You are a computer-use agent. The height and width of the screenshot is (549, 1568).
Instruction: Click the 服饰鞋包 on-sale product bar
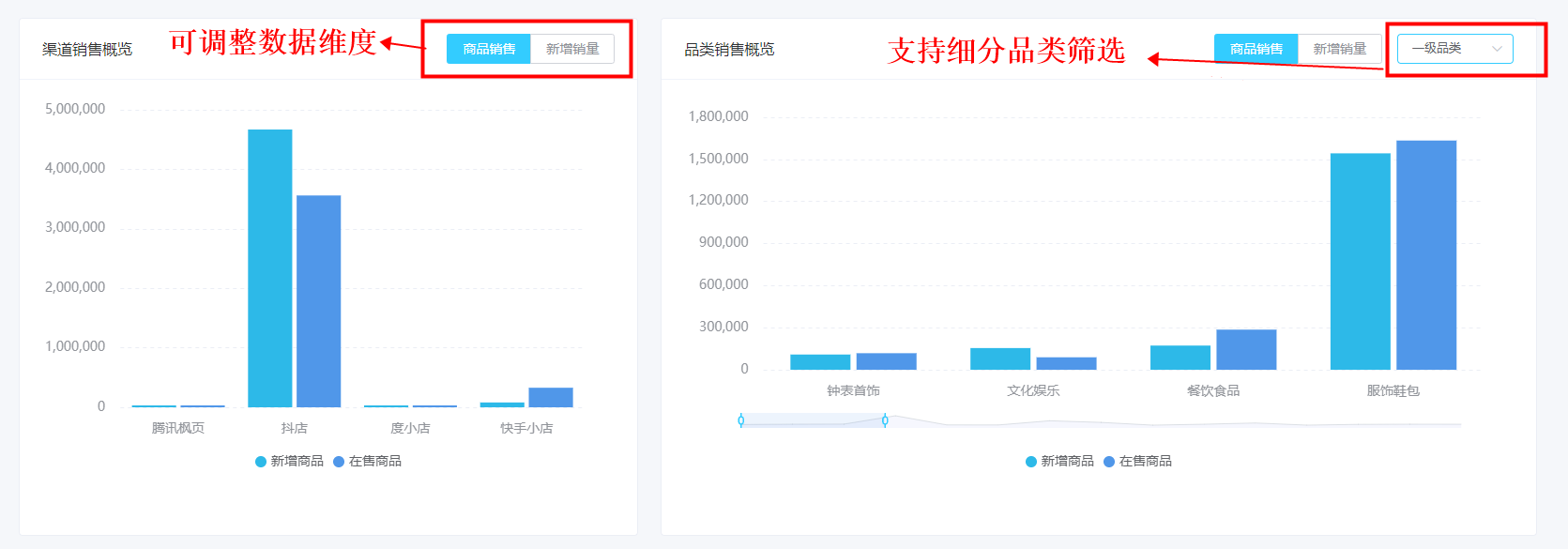pos(1426,255)
